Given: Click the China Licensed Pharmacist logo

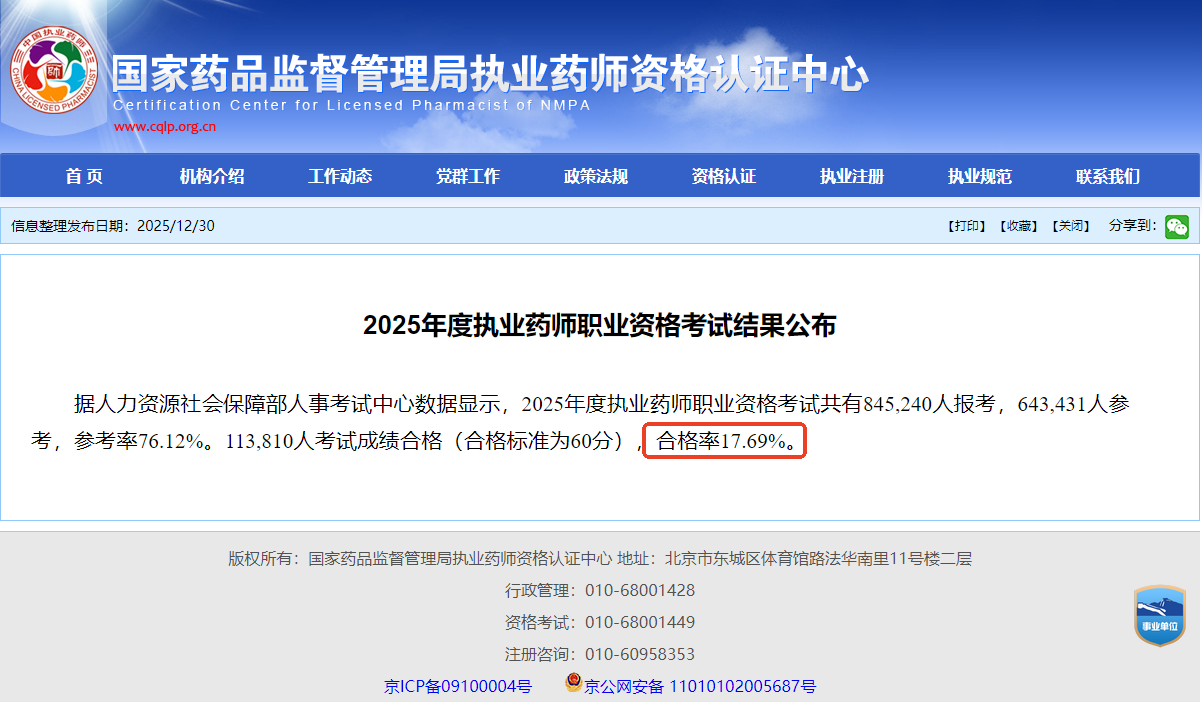Looking at the screenshot, I should click(x=56, y=71).
